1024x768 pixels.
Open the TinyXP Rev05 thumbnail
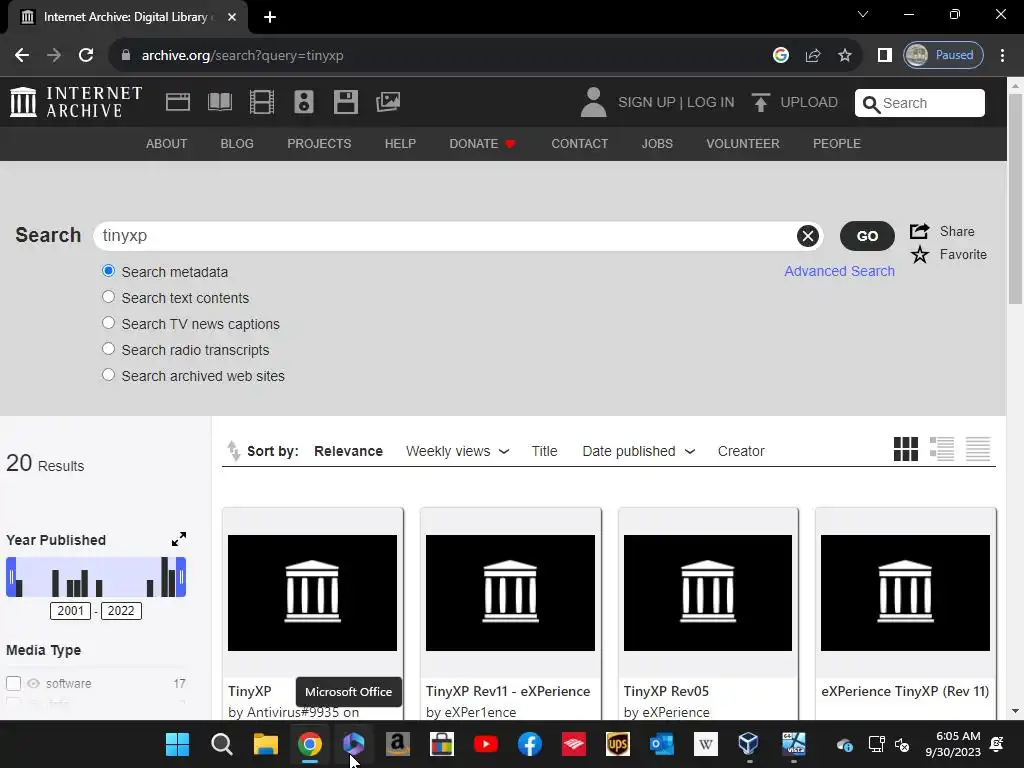pyautogui.click(x=708, y=593)
